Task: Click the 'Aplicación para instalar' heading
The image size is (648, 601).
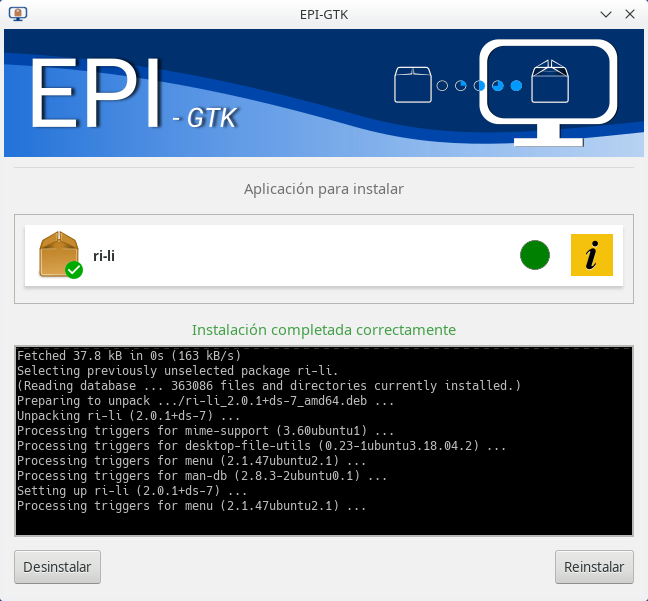Action: tap(324, 189)
